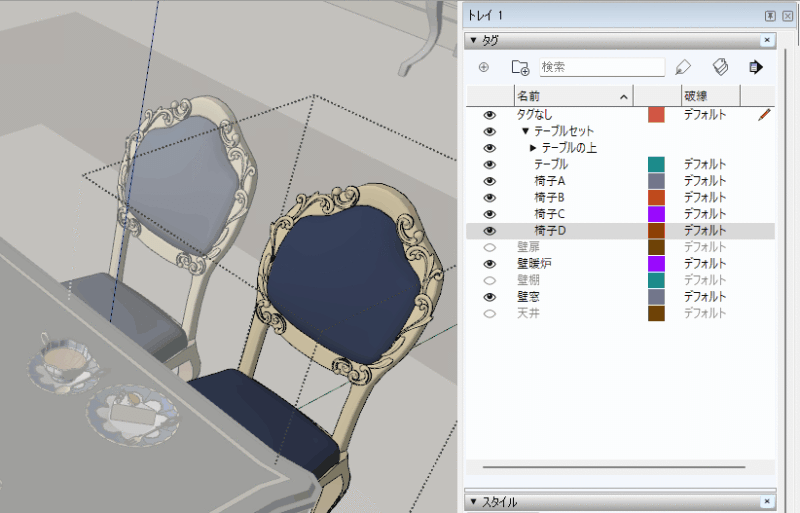800x513 pixels.
Task: Open dash style for 椅子C
Action: [x=705, y=213]
